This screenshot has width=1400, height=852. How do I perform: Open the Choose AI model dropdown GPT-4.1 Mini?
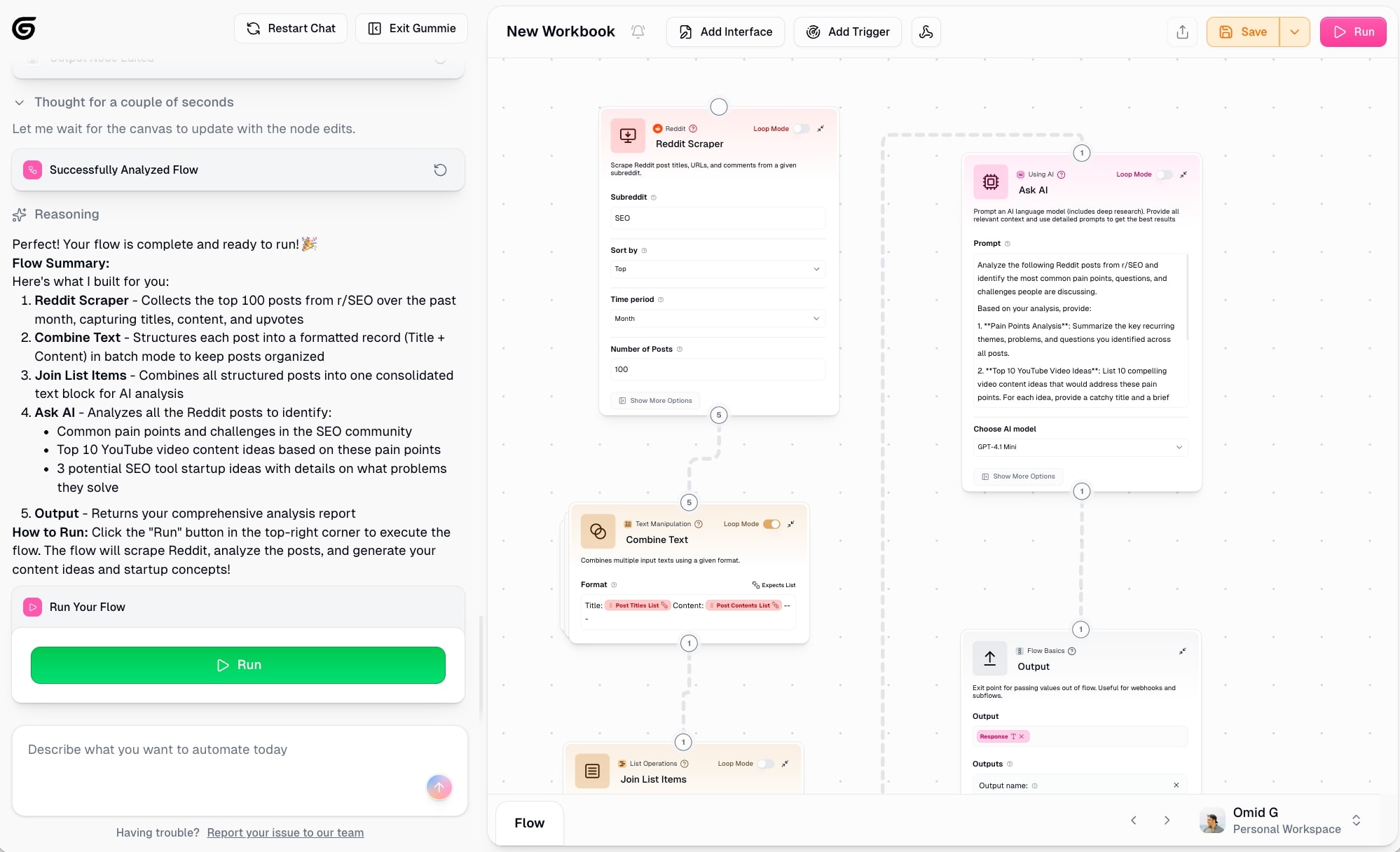tap(1080, 447)
